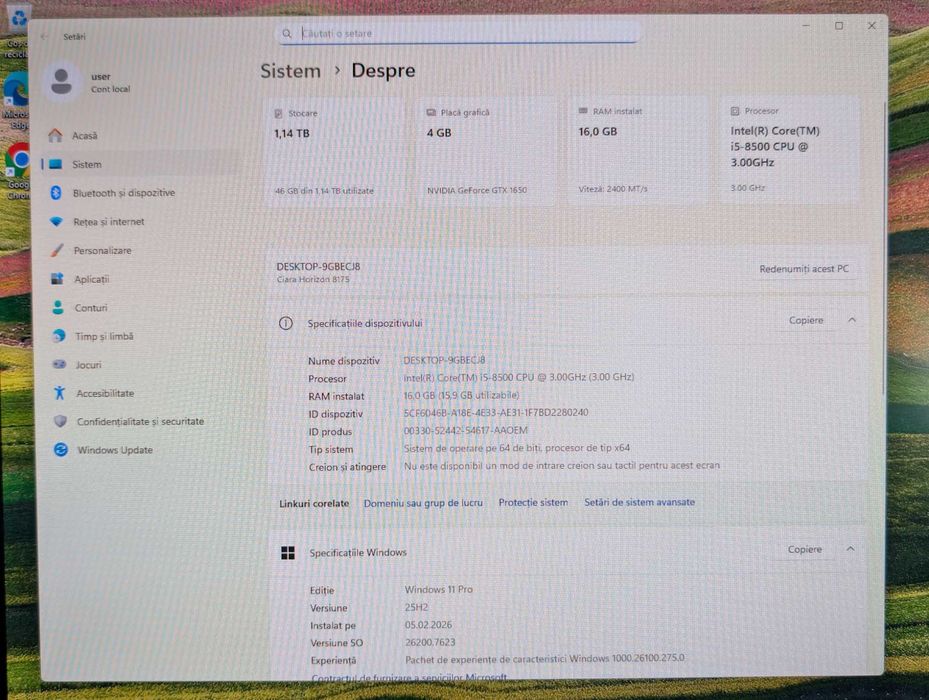Open the Aplicații icon

click(x=57, y=279)
